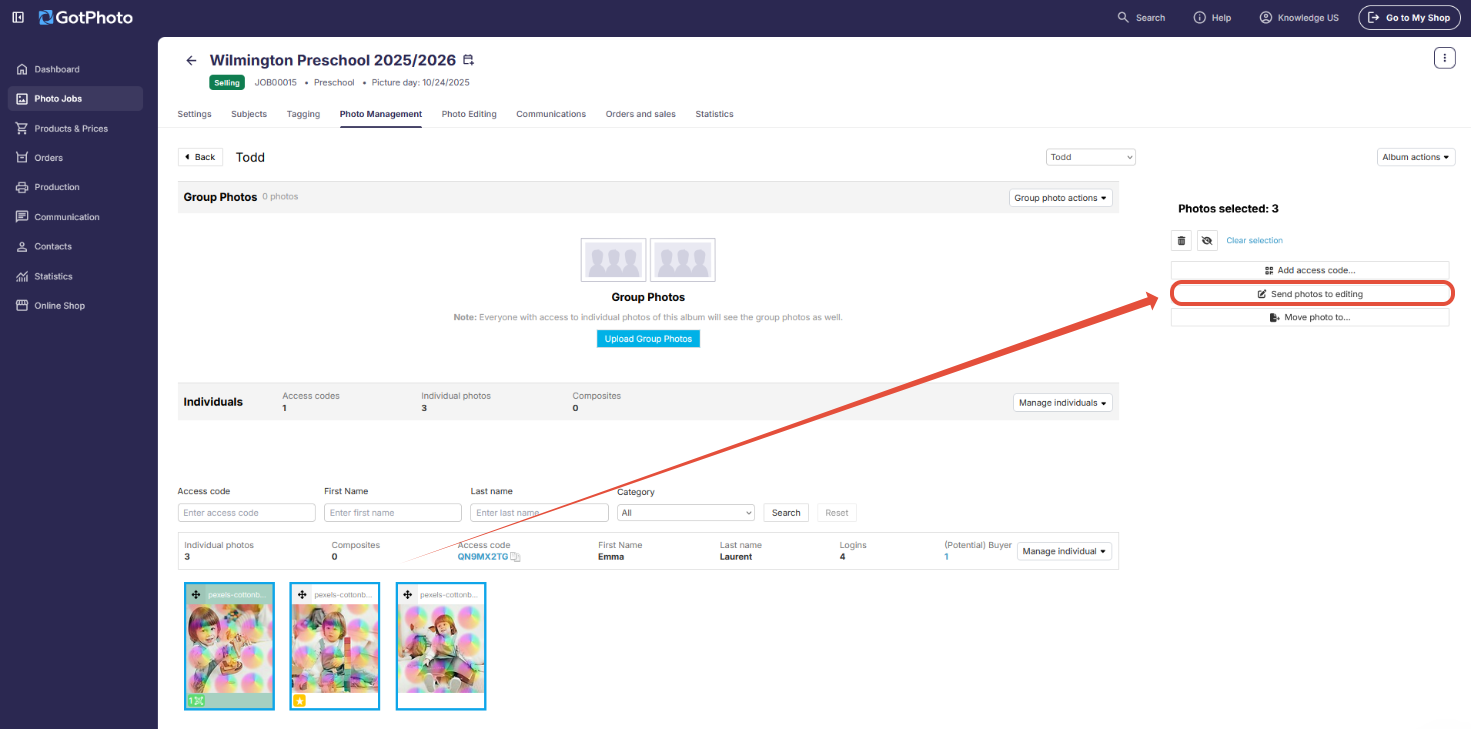The height and width of the screenshot is (729, 1471).
Task: Copy the access code QN9MX2TG
Action: (x=516, y=557)
